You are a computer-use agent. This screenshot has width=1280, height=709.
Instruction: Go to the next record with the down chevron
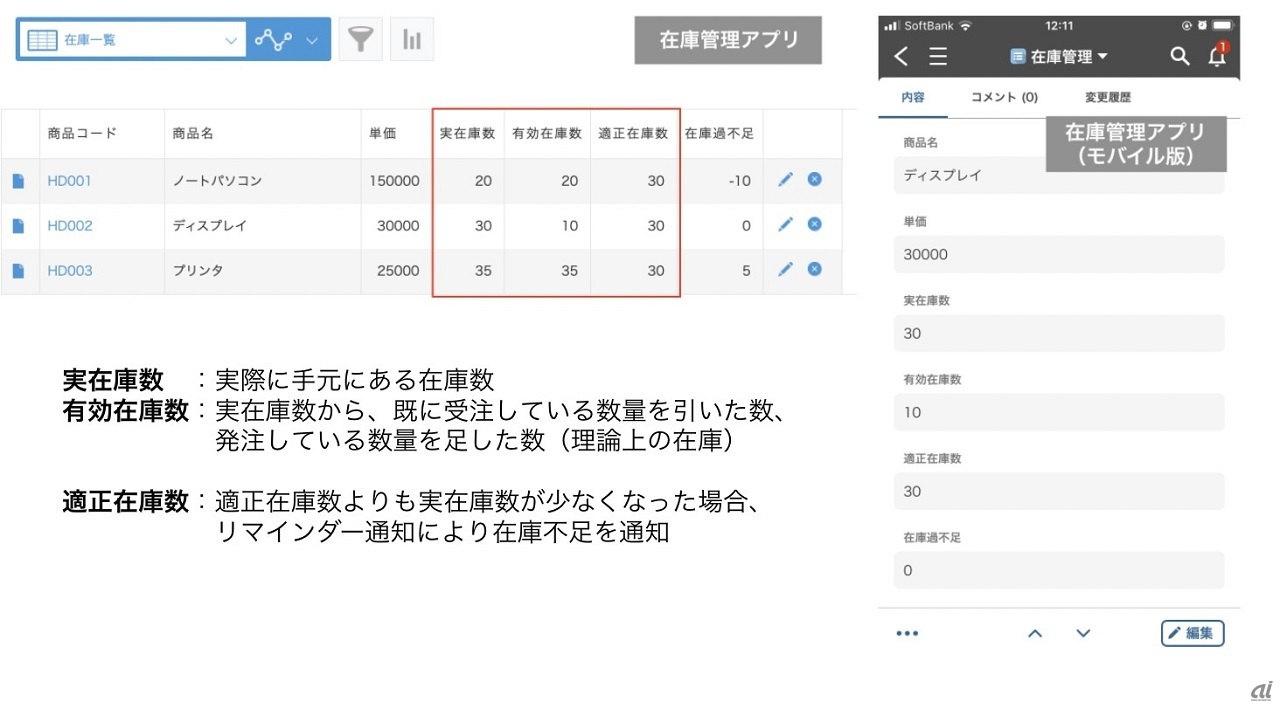click(x=1083, y=633)
